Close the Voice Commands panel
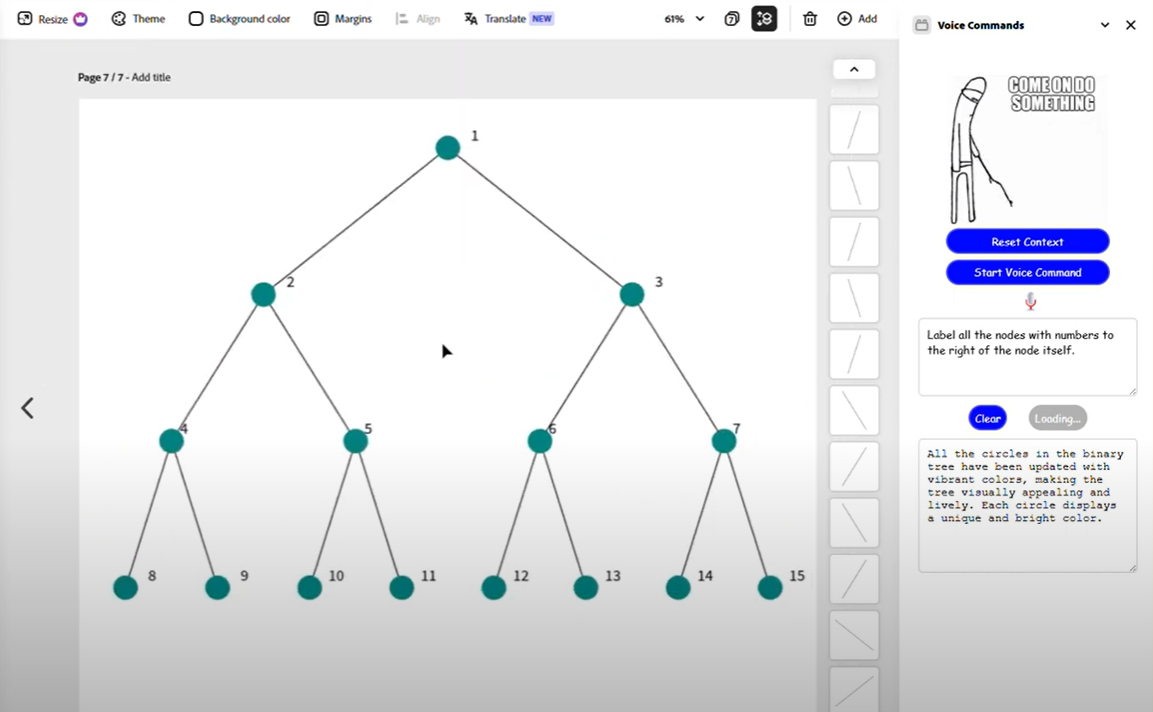 (1131, 25)
